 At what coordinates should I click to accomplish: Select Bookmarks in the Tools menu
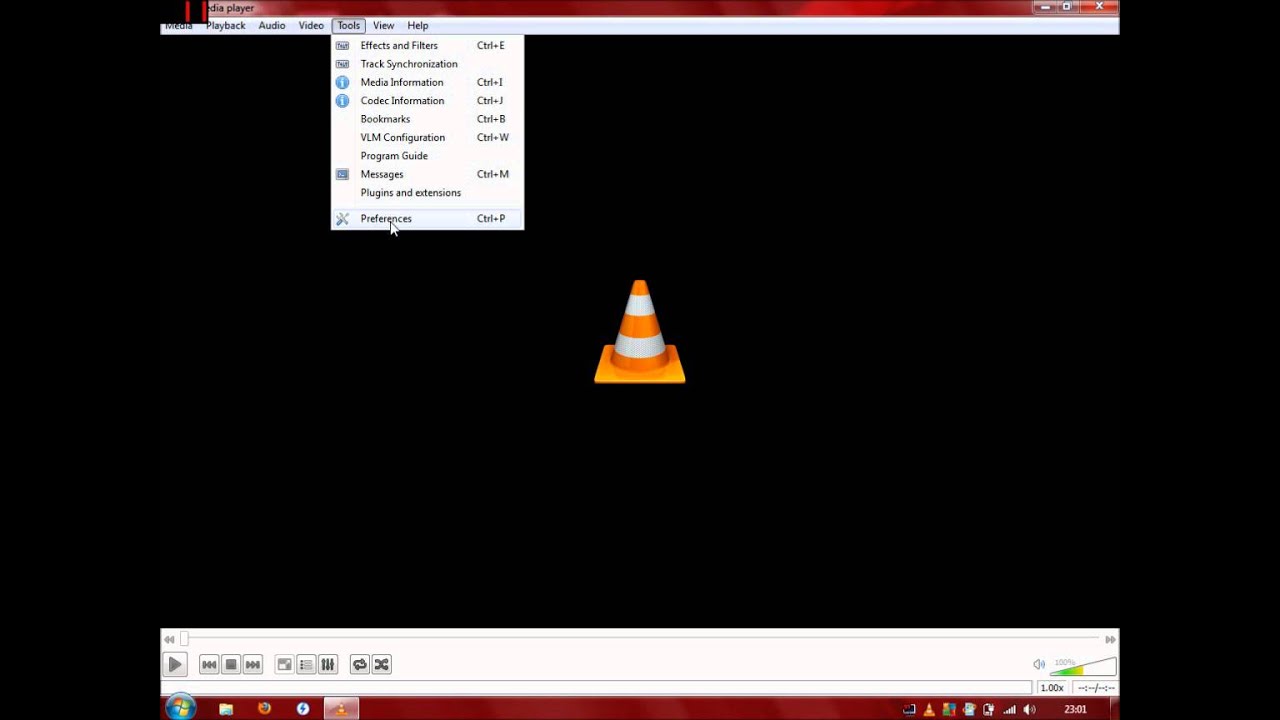click(x=427, y=119)
